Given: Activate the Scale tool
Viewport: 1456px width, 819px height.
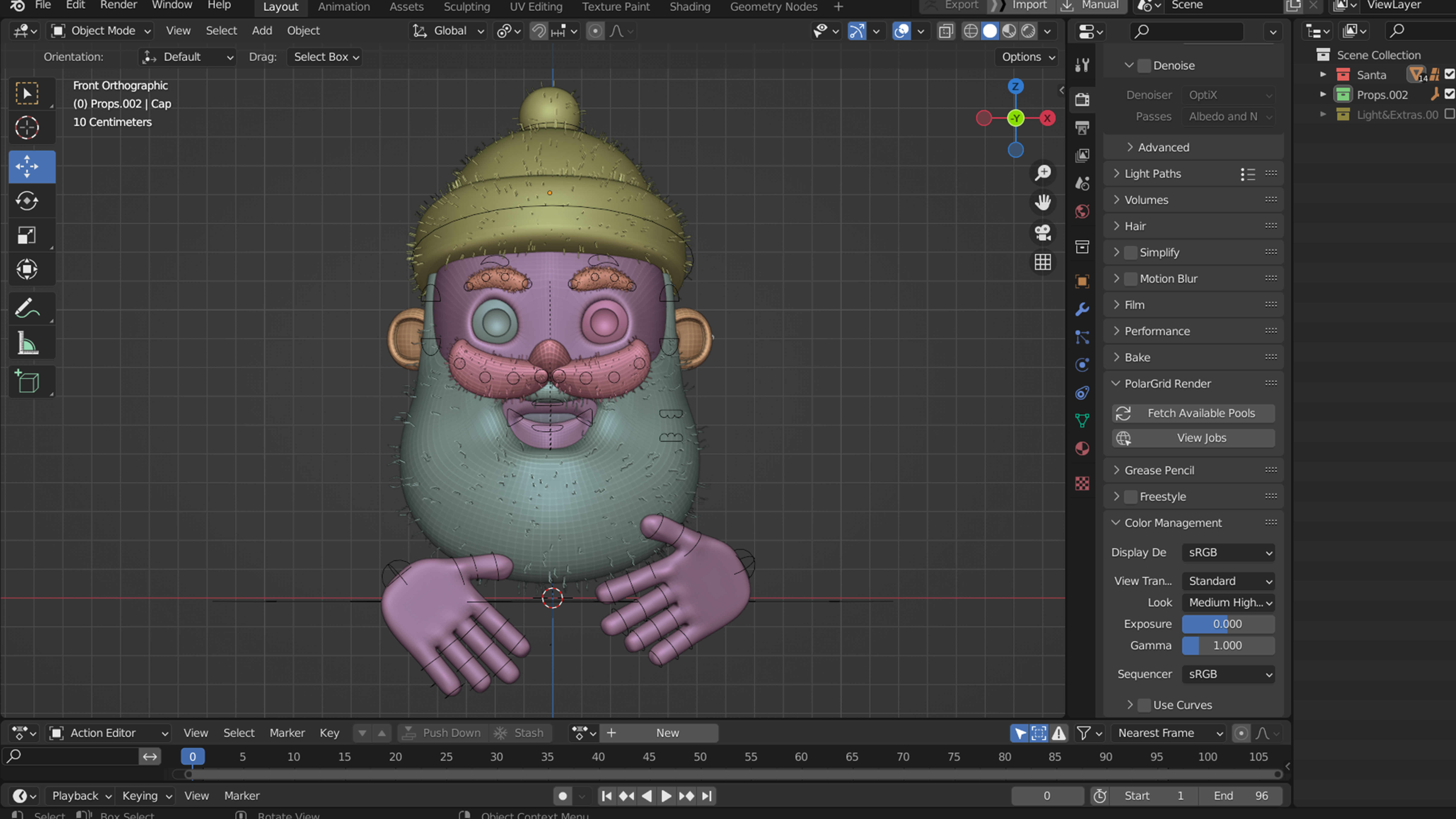Looking at the screenshot, I should click(27, 235).
